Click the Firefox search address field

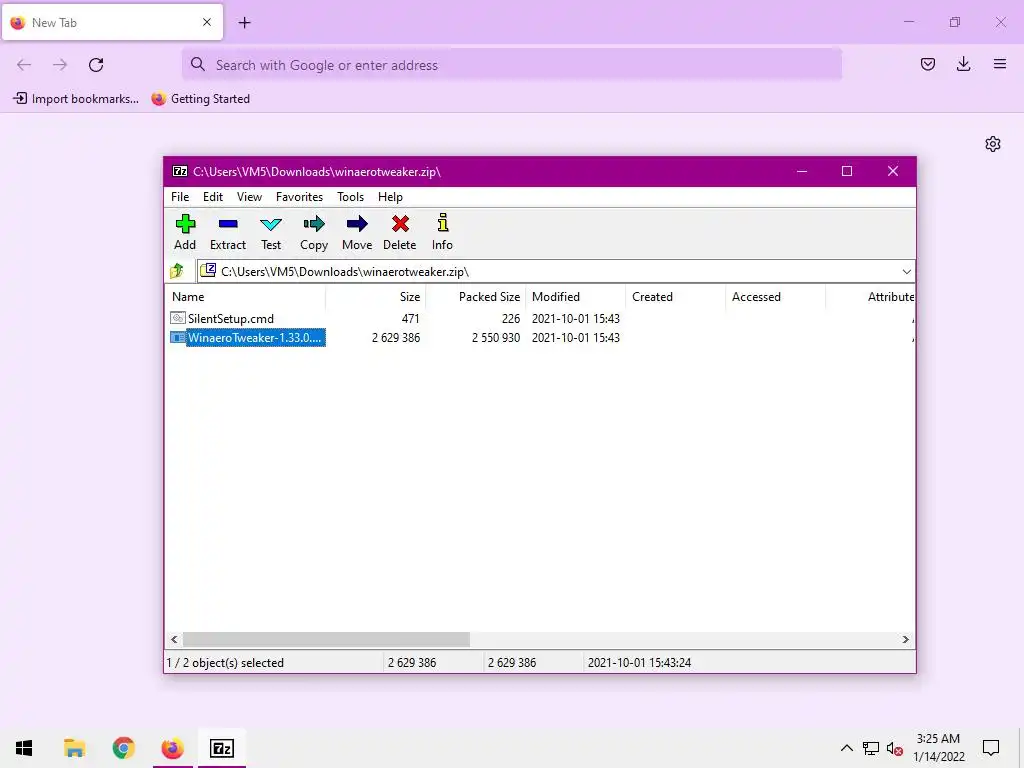coord(512,65)
